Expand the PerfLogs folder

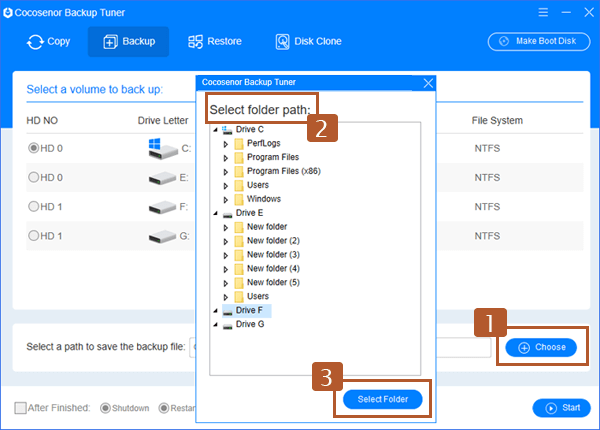tap(226, 144)
